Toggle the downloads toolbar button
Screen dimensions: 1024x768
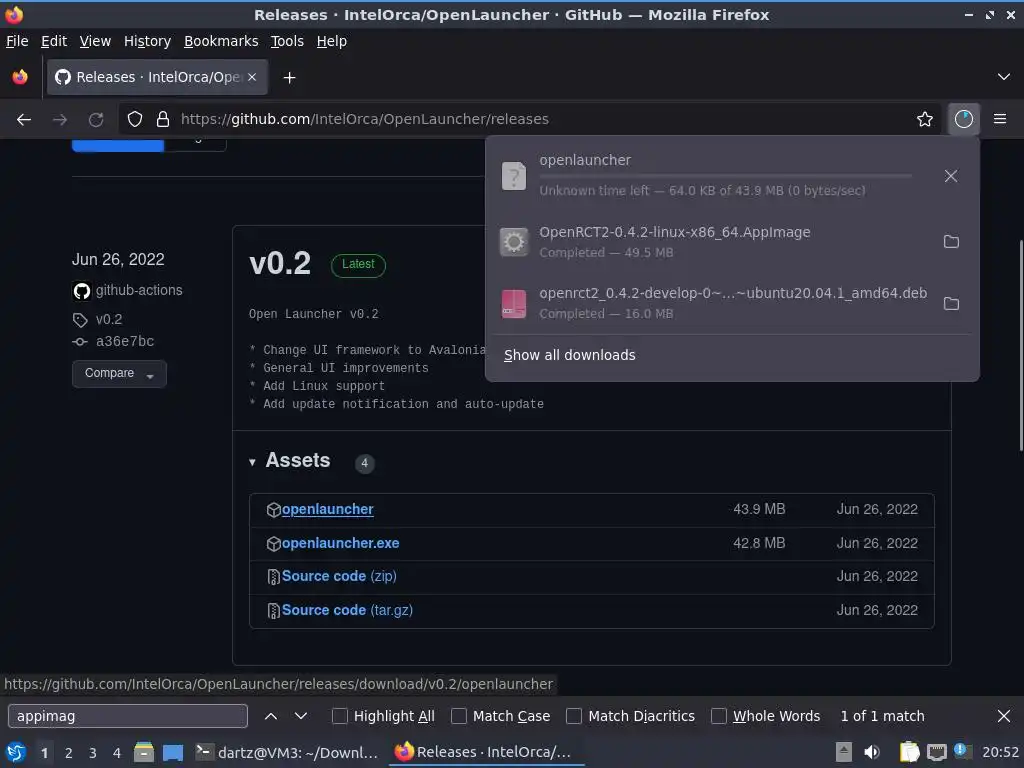click(x=964, y=119)
